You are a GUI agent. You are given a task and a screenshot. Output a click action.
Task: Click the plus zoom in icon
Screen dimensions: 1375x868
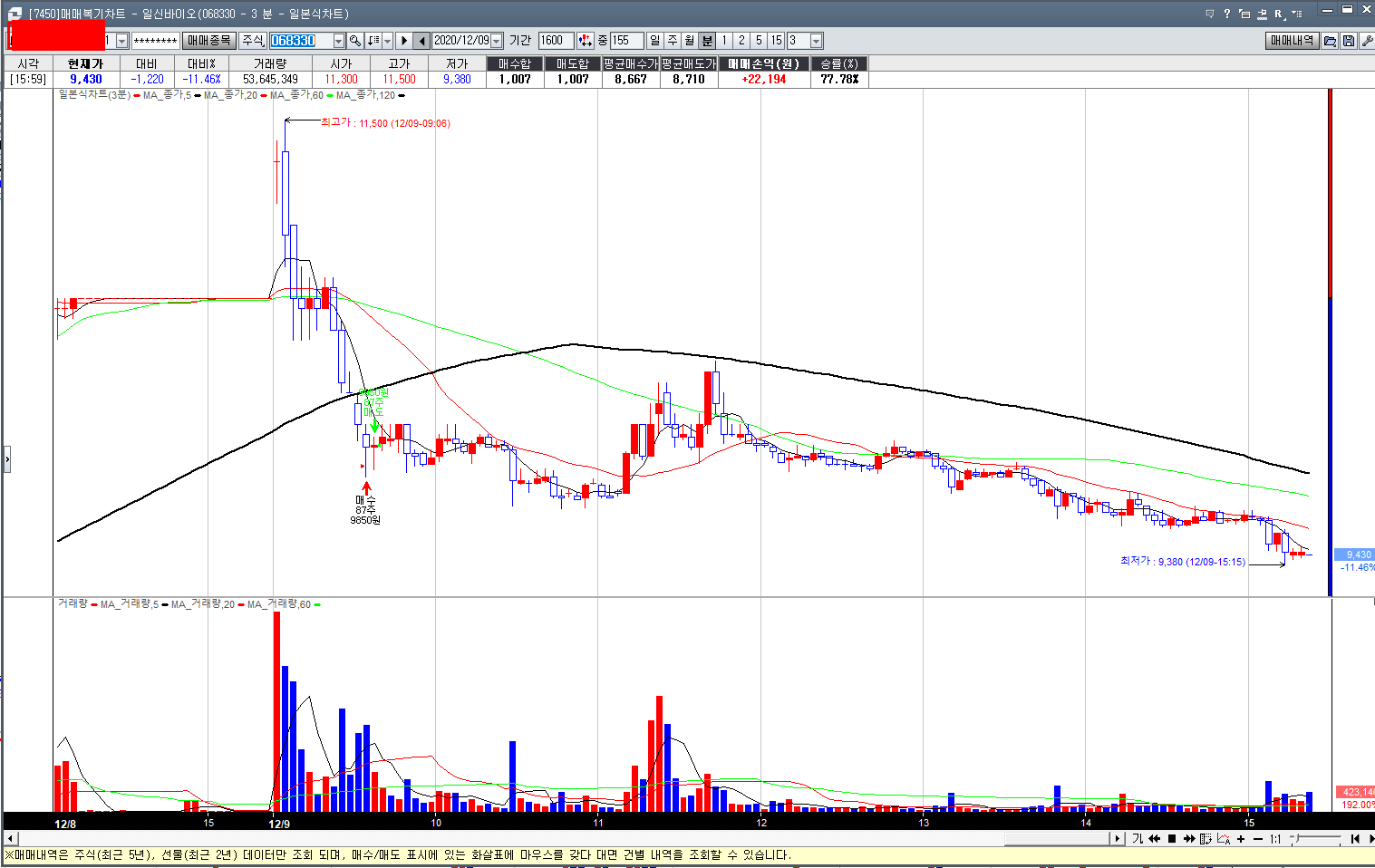1241,839
